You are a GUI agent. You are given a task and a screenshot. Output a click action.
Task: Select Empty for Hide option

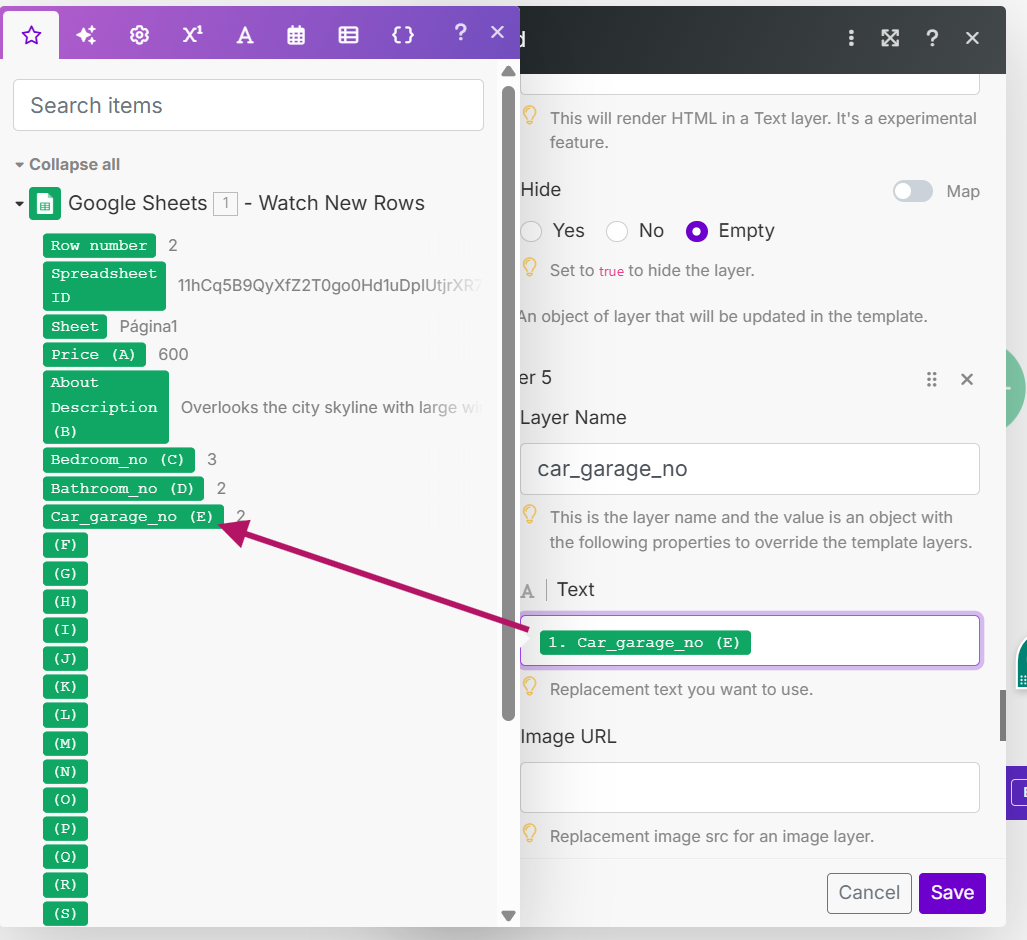tap(697, 231)
